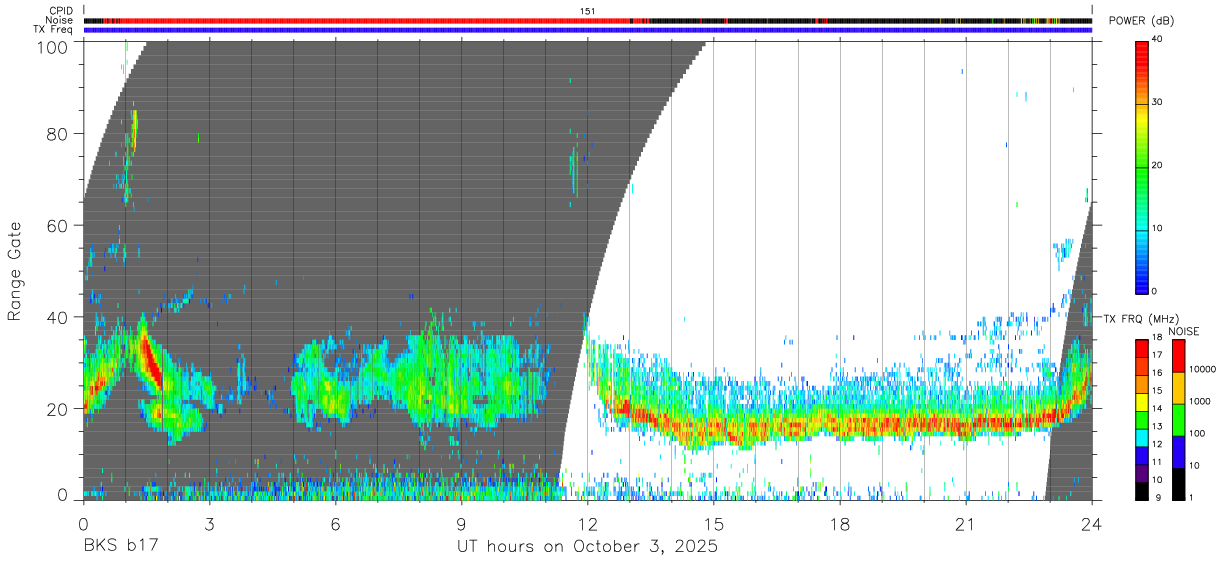Viewport: 1228px width, 567px height.
Task: Click the NOISE color scale bar
Action: click(1180, 419)
